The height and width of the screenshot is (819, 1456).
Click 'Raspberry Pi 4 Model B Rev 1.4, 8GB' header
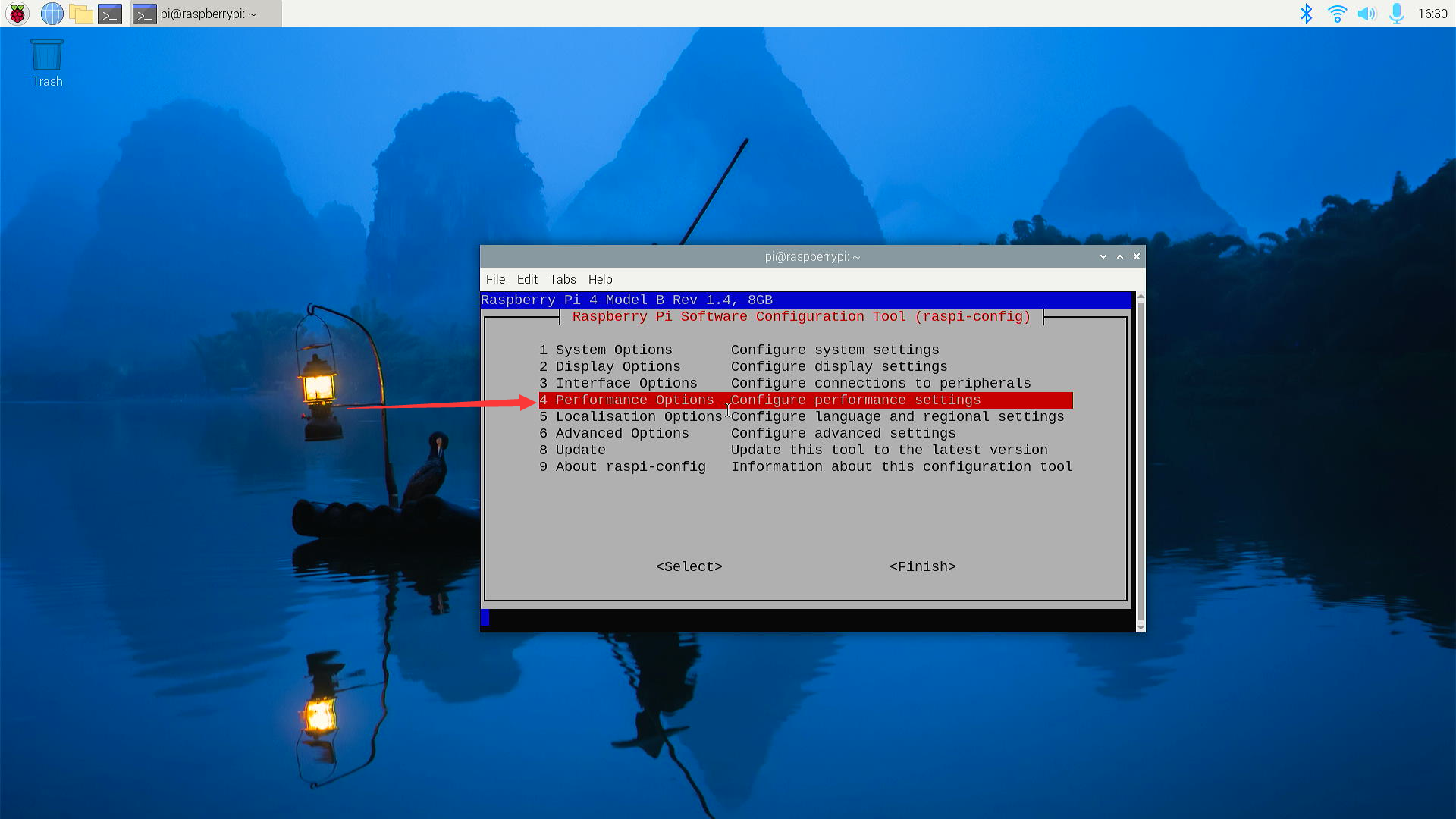click(626, 300)
